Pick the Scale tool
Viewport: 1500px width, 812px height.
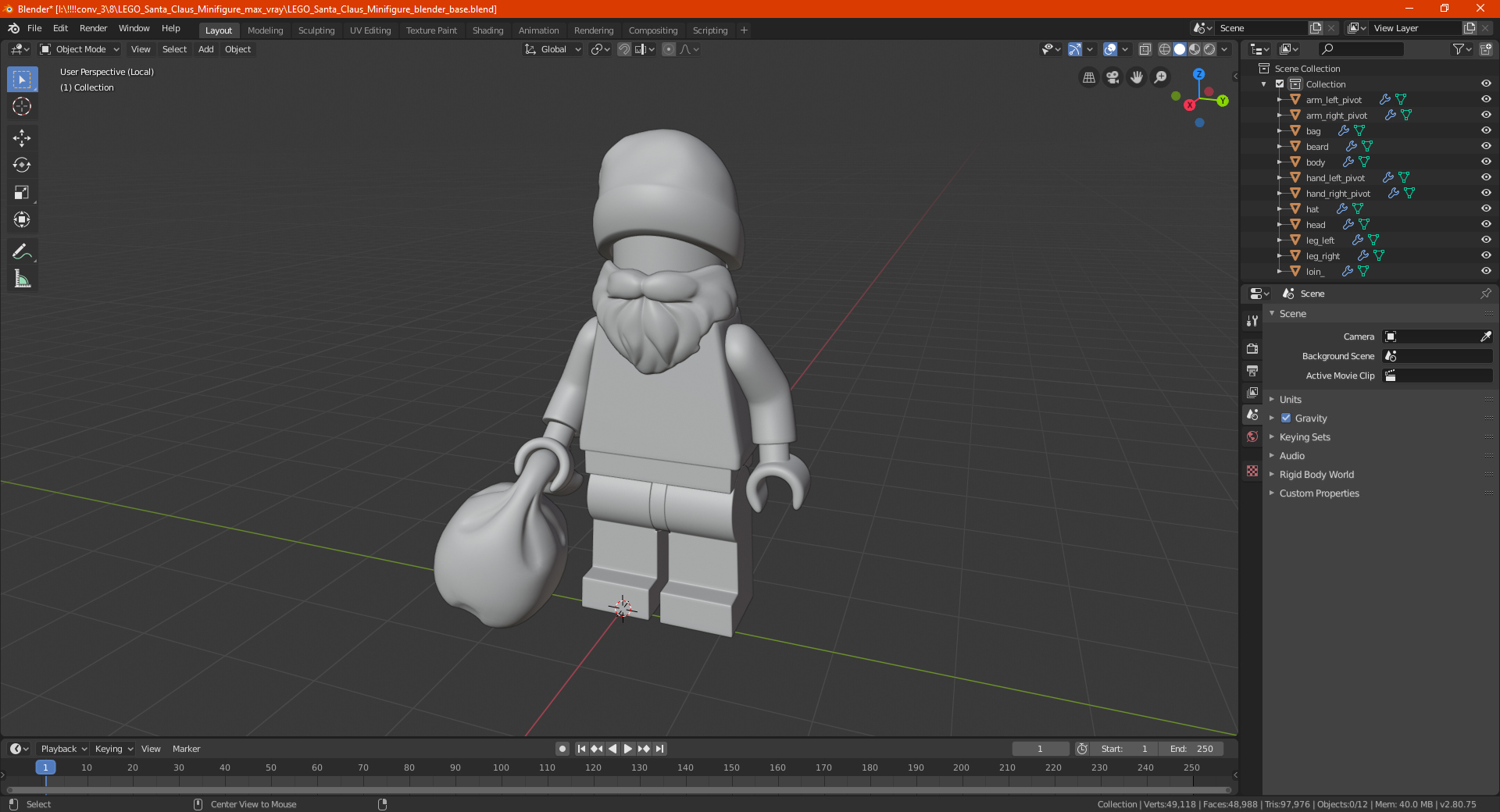tap(22, 193)
